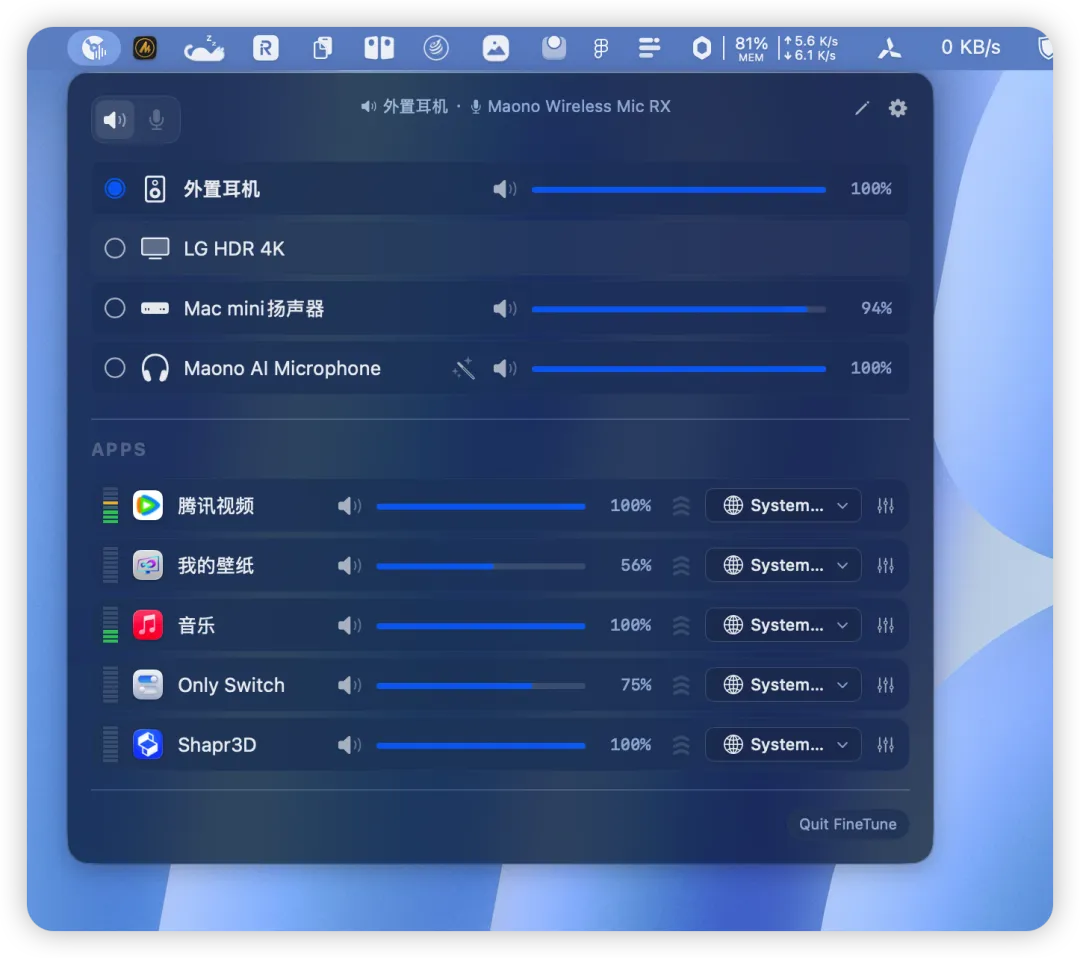
Task: Click the Shapr3D app icon
Action: pos(147,744)
